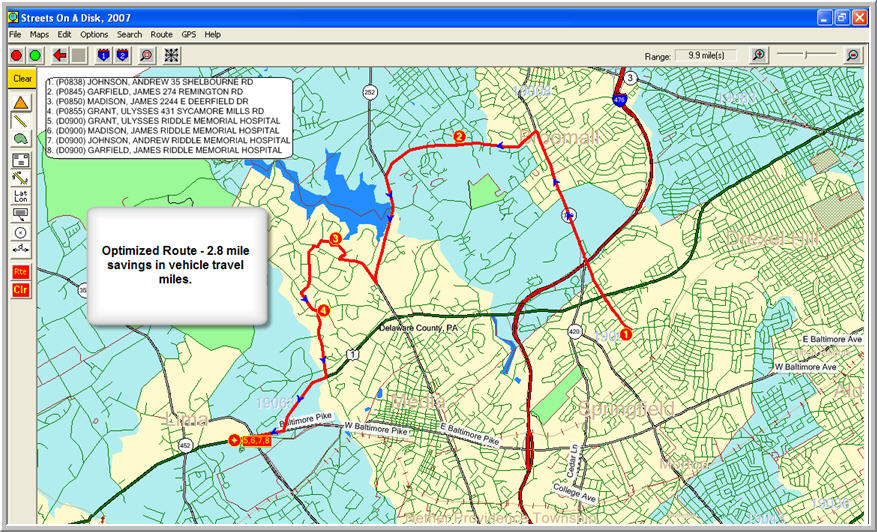Select list row 7 JOHNSON, ANDREW RIDDLE MEMORIAL HOSPITAL
877x532 pixels.
pos(169,140)
